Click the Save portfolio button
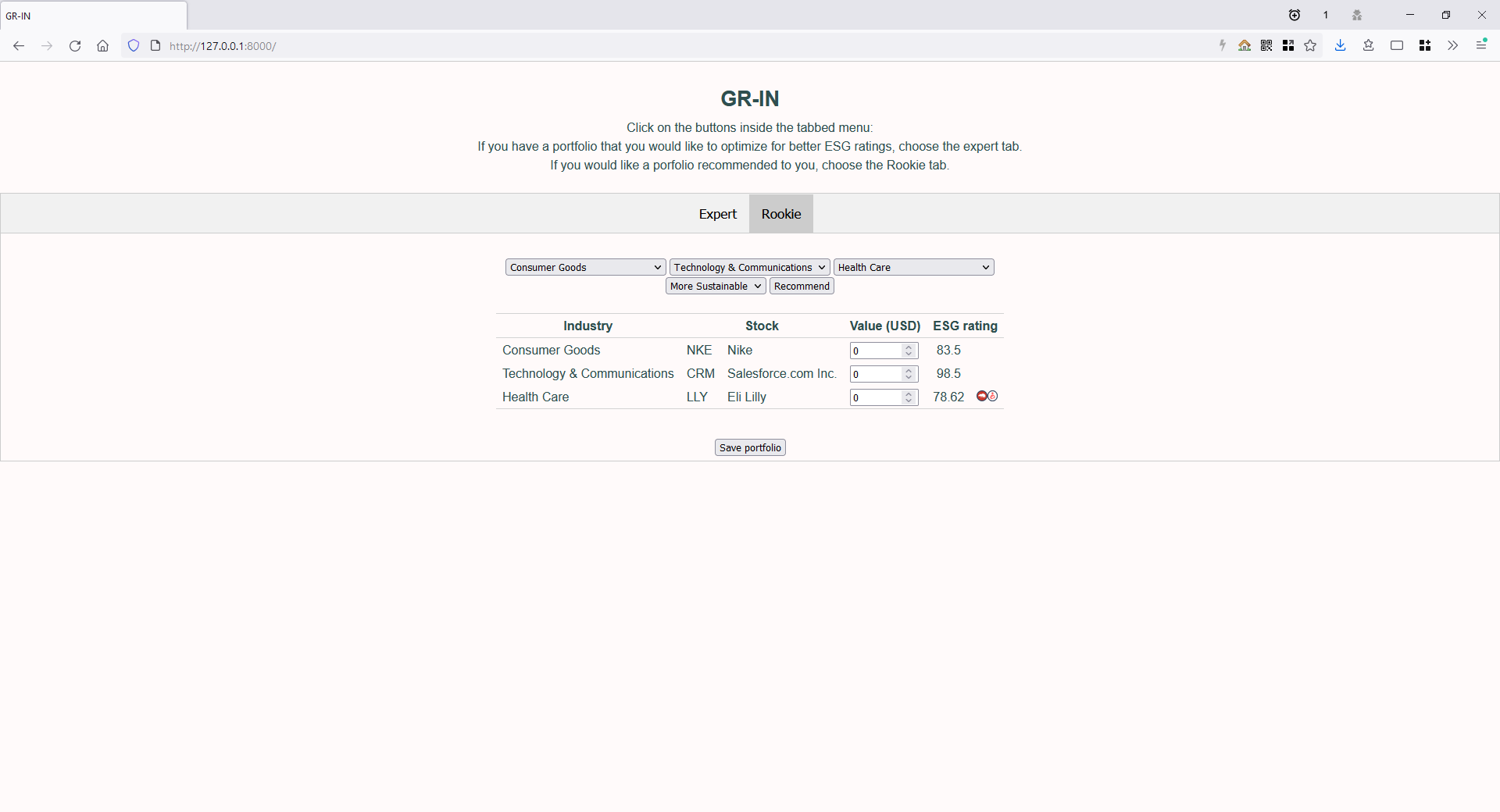Screen dimensions: 1500x812 [x=750, y=447]
